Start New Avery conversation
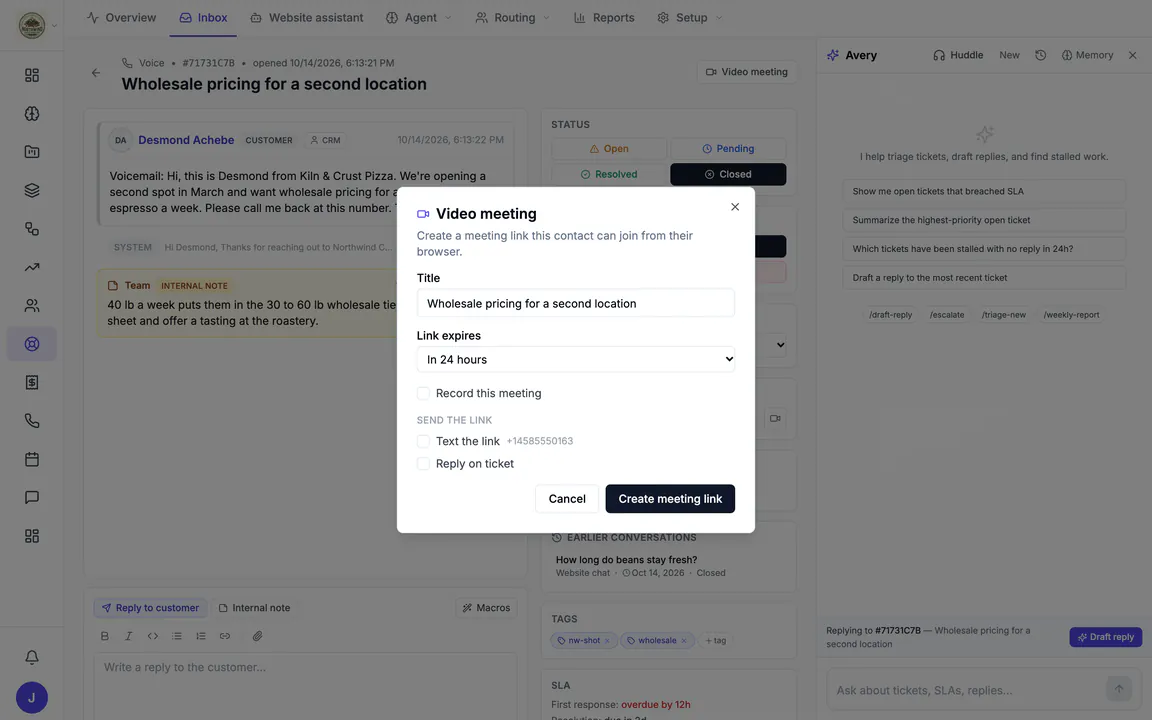Image resolution: width=1152 pixels, height=720 pixels. (1009, 55)
